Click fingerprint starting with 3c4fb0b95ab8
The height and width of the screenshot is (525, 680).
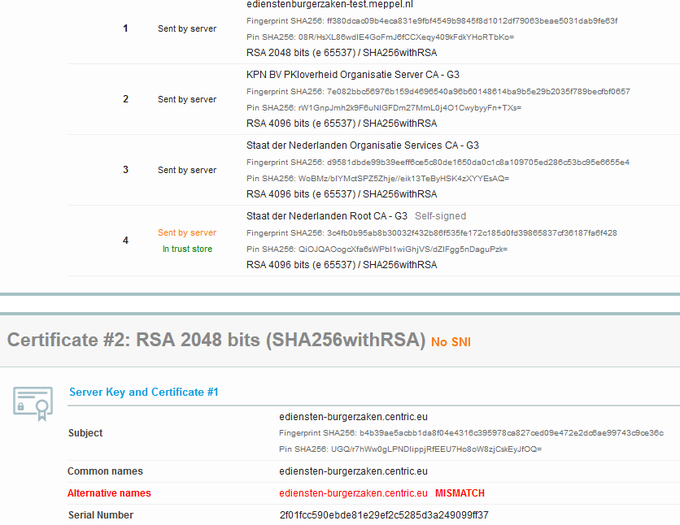click(432, 233)
